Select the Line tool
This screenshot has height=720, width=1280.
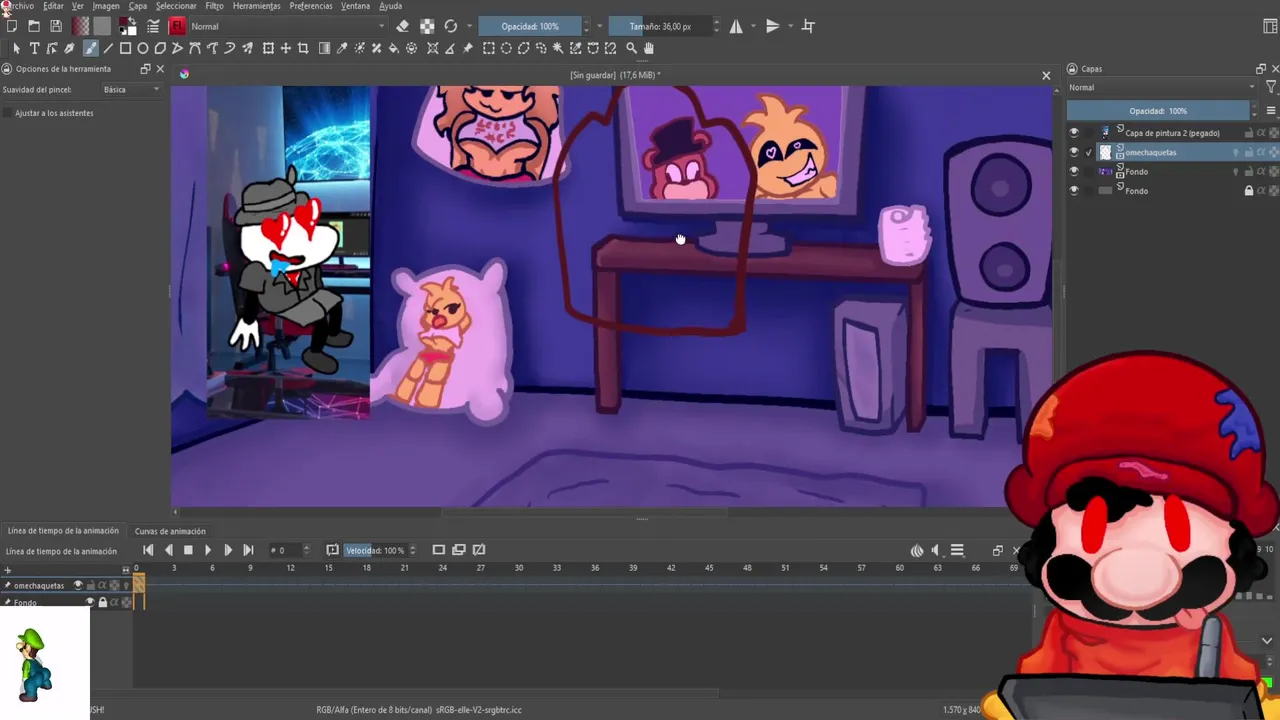tap(108, 48)
